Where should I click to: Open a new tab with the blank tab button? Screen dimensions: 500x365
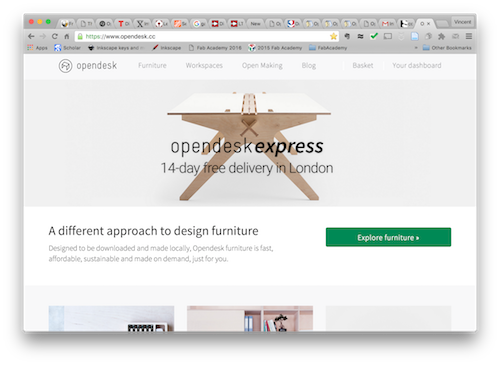coord(442,24)
